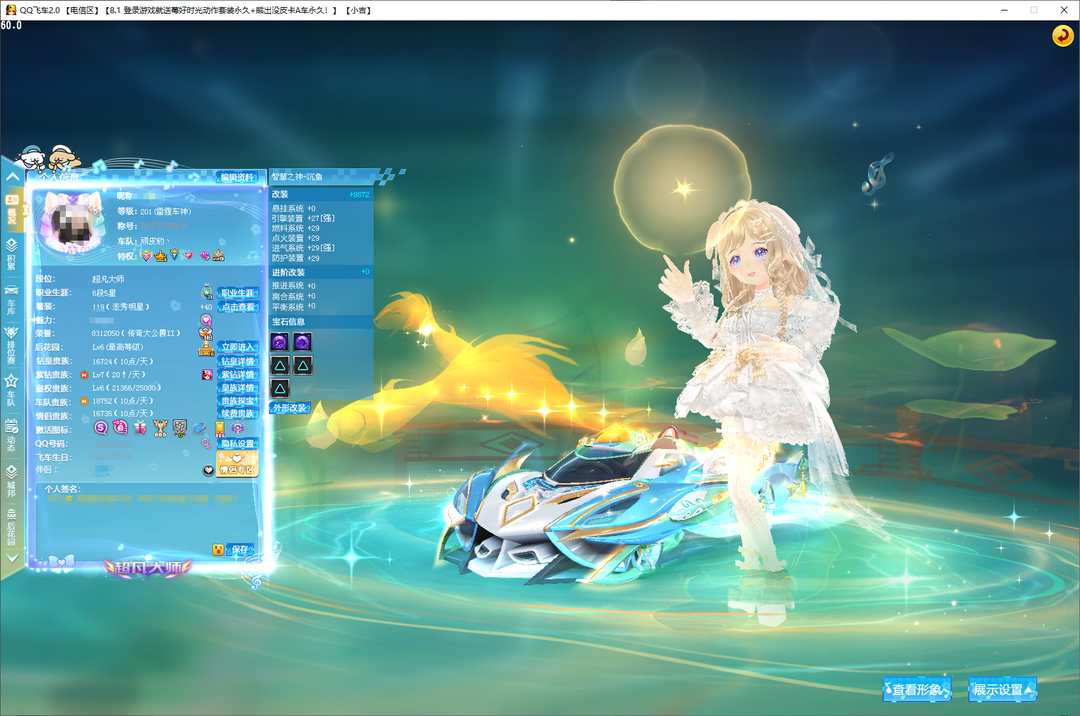Click the 贵族探宝 treasure button
This screenshot has height=716, width=1080.
pyautogui.click(x=238, y=401)
